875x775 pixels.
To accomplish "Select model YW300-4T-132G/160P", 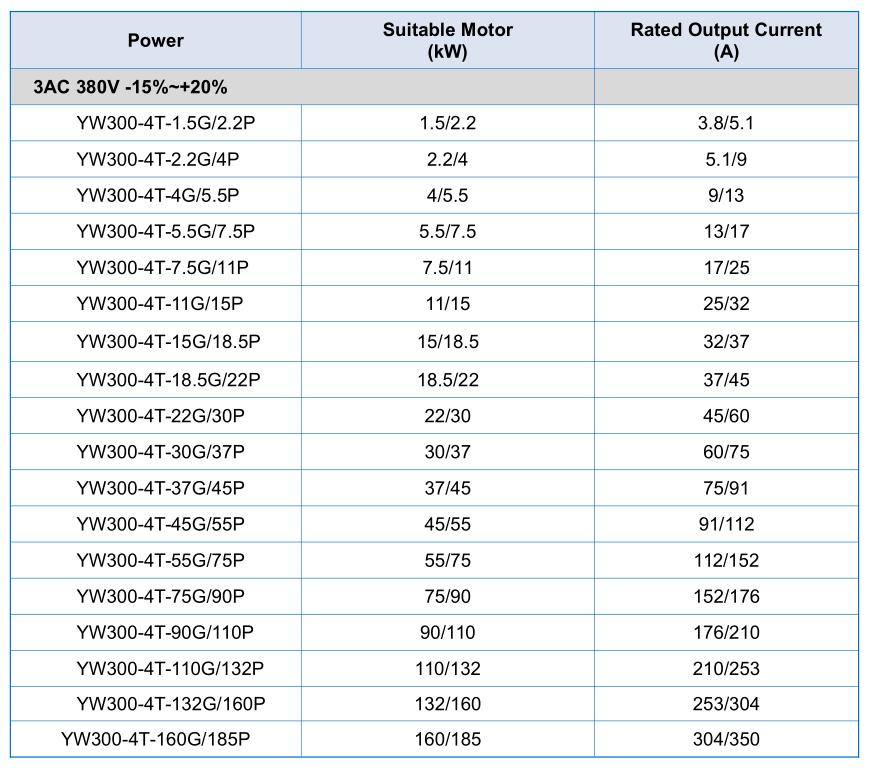I will (x=171, y=704).
